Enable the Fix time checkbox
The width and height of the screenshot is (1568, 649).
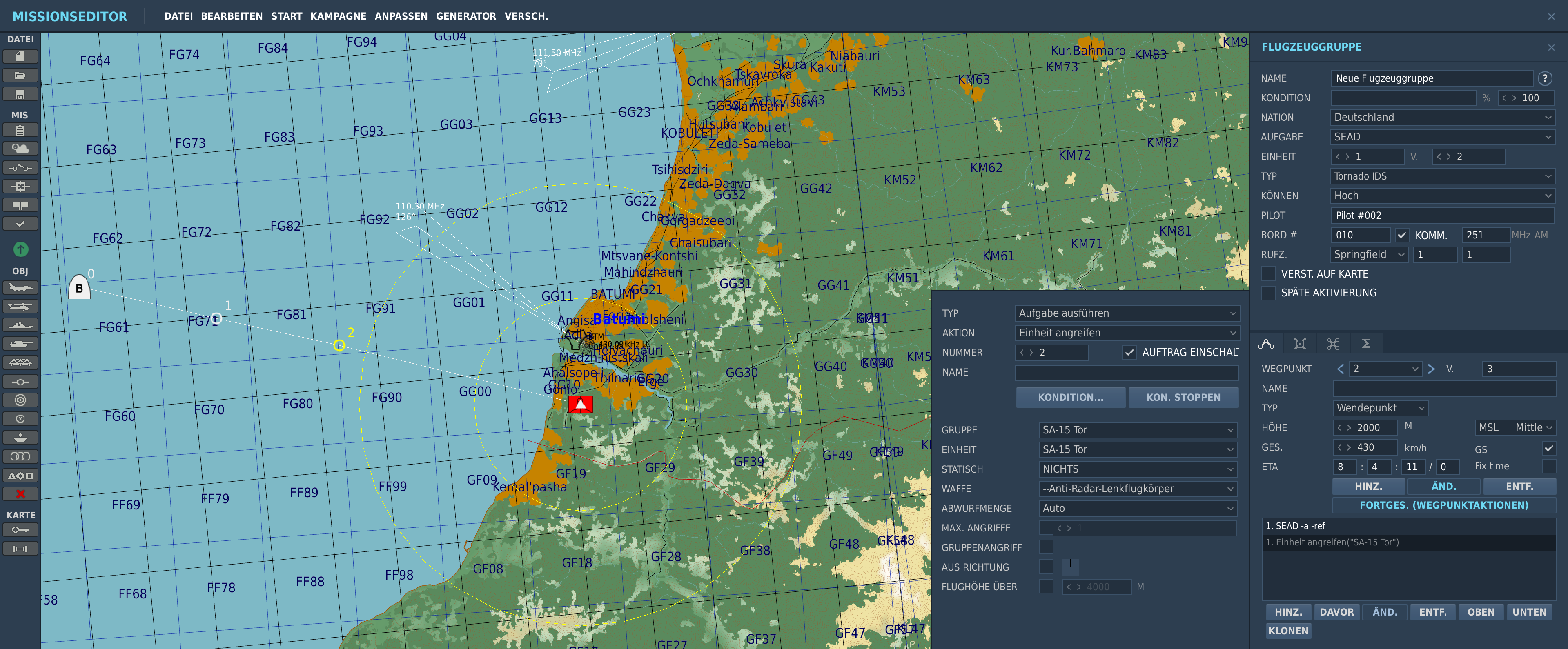tap(1548, 467)
